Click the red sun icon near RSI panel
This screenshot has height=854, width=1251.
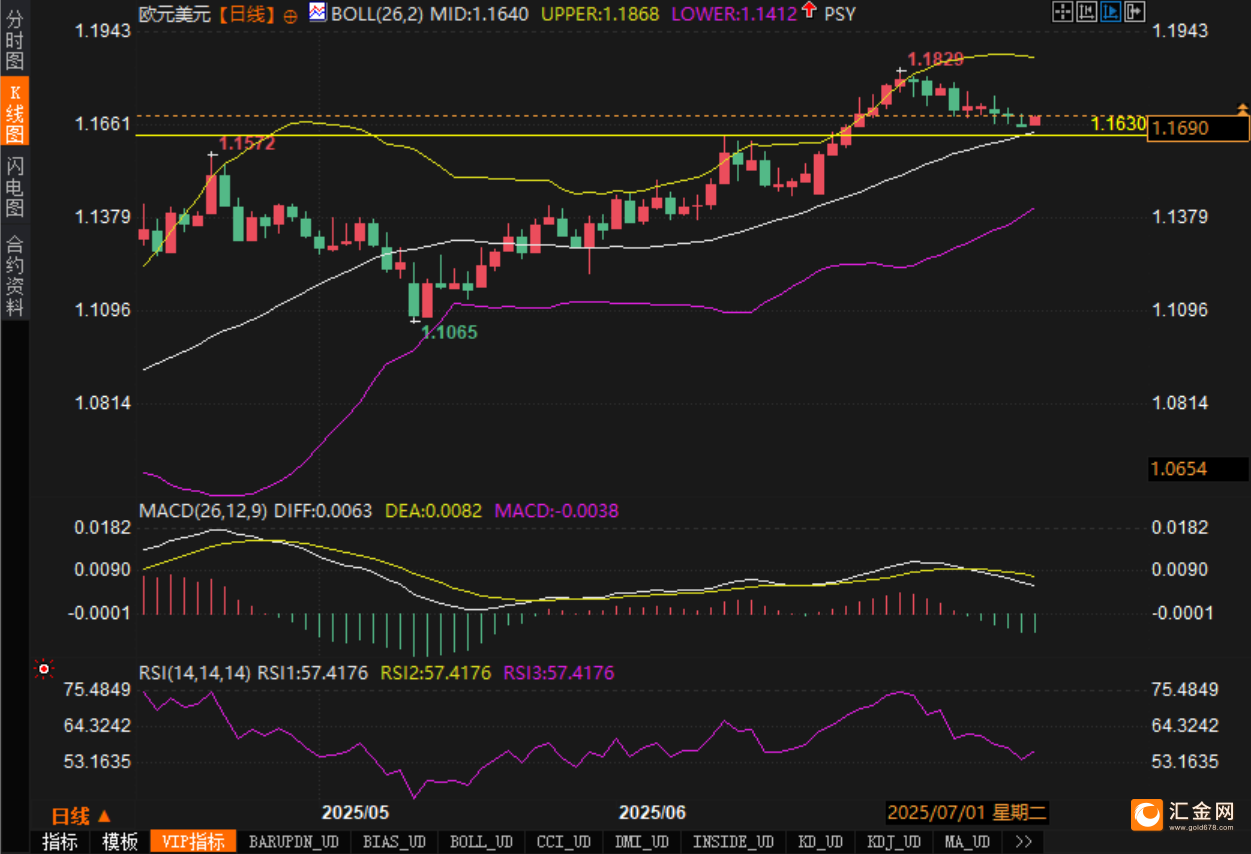point(42,667)
